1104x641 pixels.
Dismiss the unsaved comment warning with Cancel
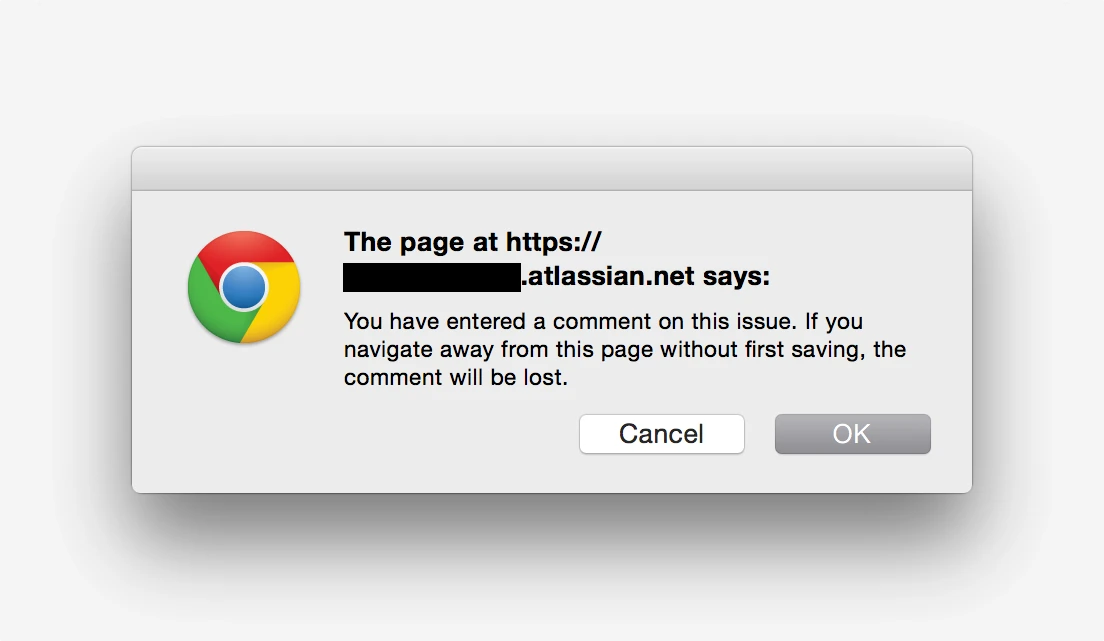coord(661,434)
